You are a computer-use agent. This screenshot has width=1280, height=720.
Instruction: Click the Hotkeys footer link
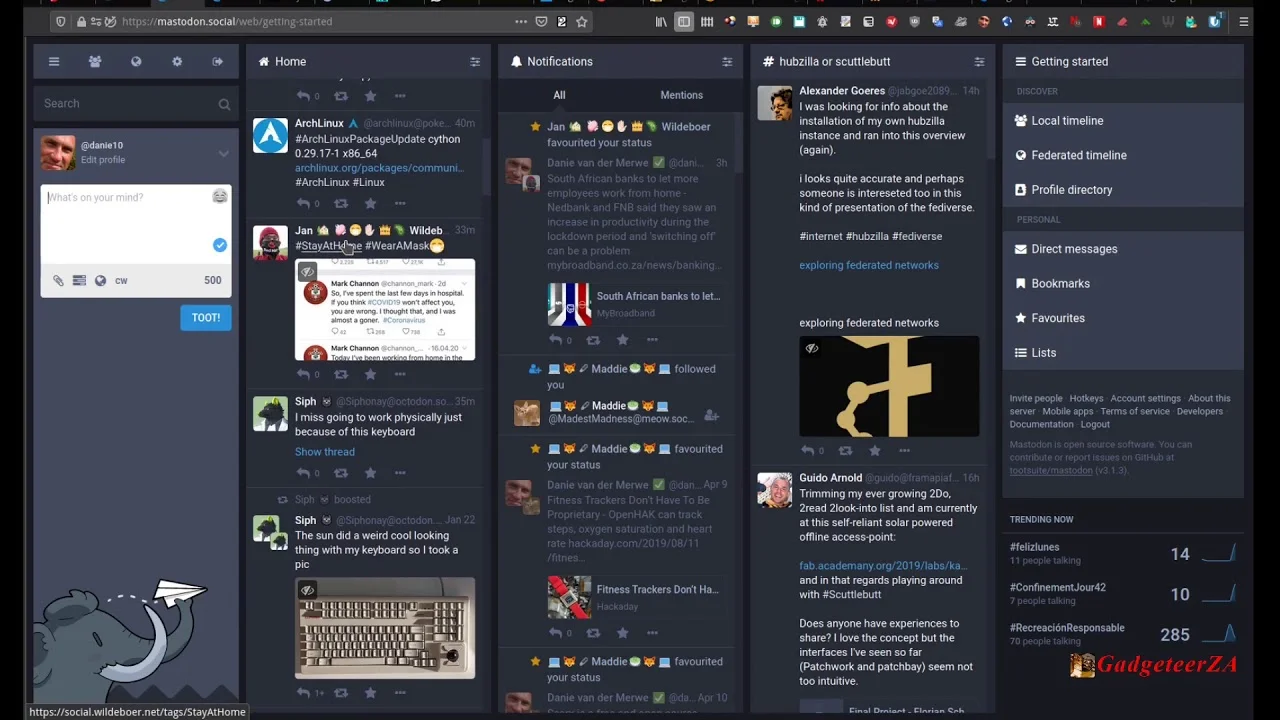coord(1086,398)
